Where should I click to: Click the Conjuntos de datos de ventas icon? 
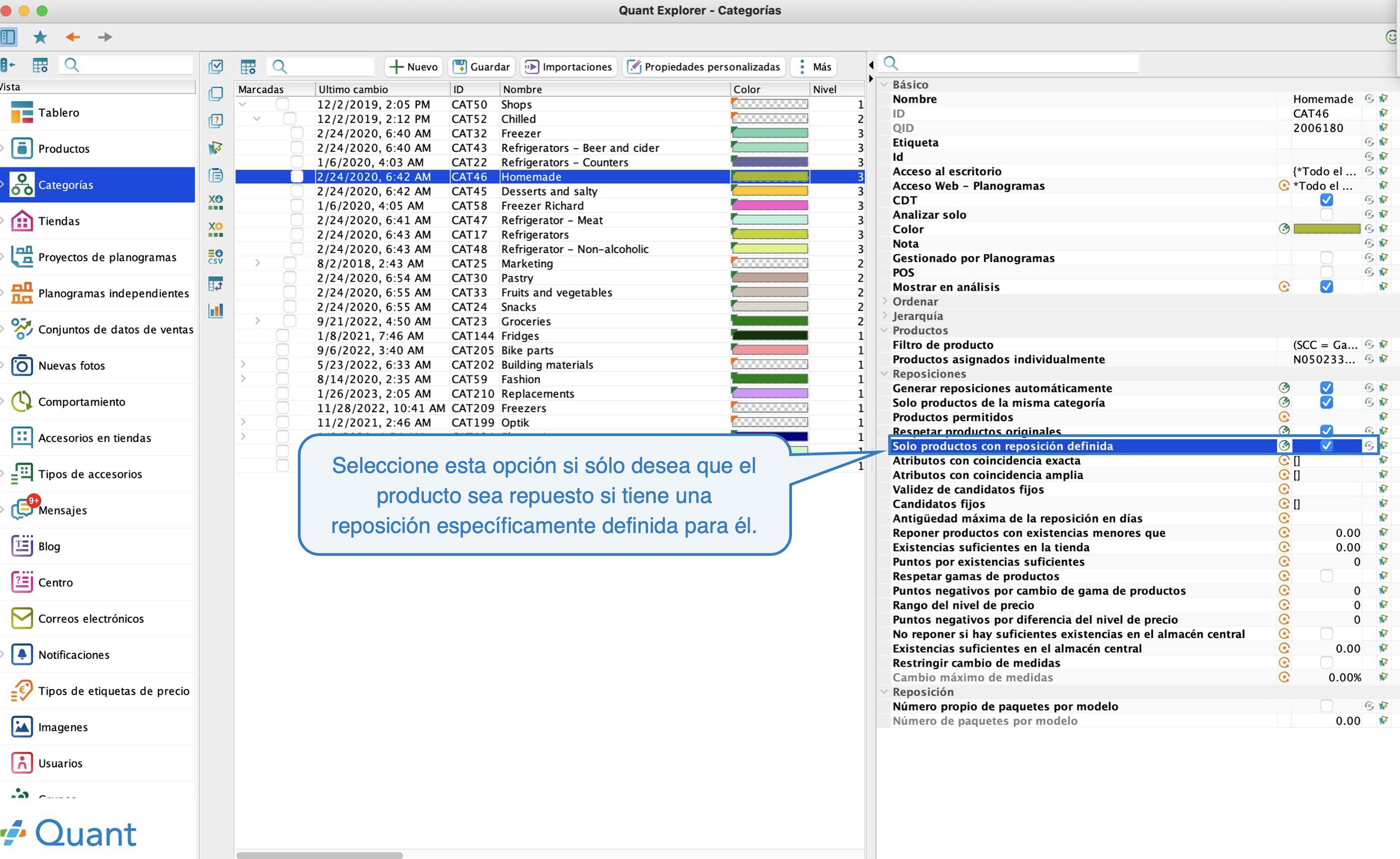pyautogui.click(x=22, y=330)
